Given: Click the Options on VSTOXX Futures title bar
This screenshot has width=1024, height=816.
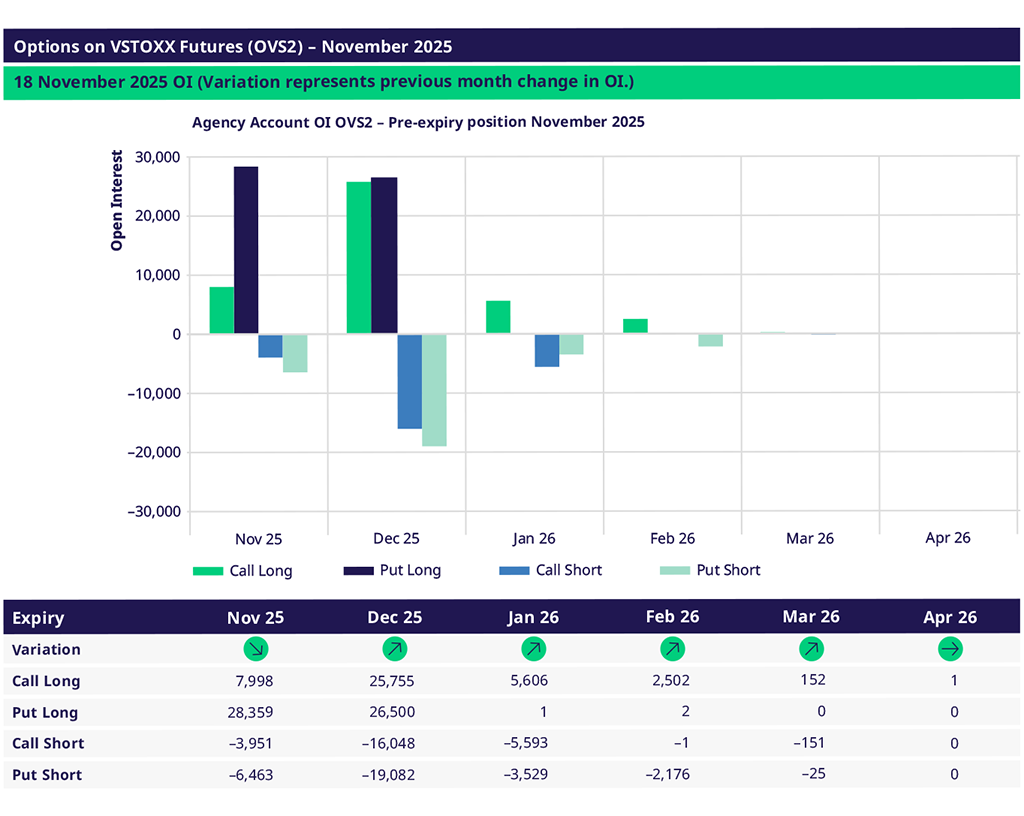Looking at the screenshot, I should [x=510, y=46].
